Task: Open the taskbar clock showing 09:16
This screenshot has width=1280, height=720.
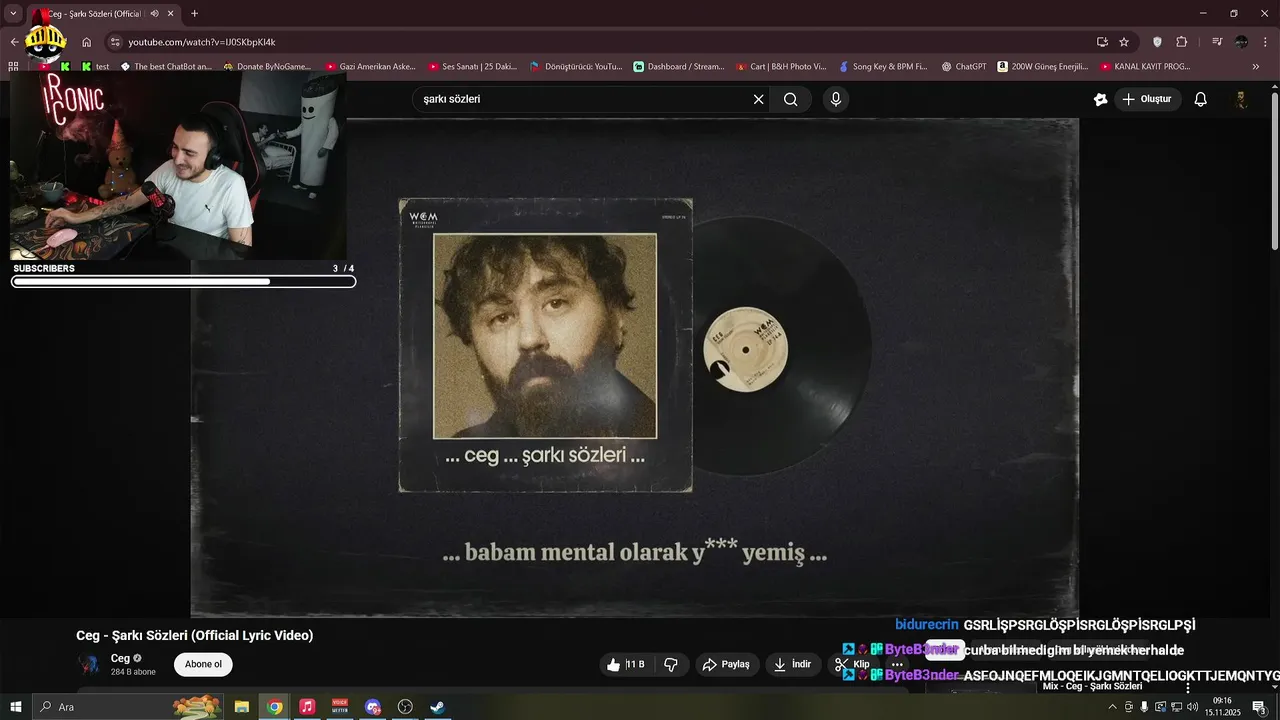Action: [x=1222, y=707]
